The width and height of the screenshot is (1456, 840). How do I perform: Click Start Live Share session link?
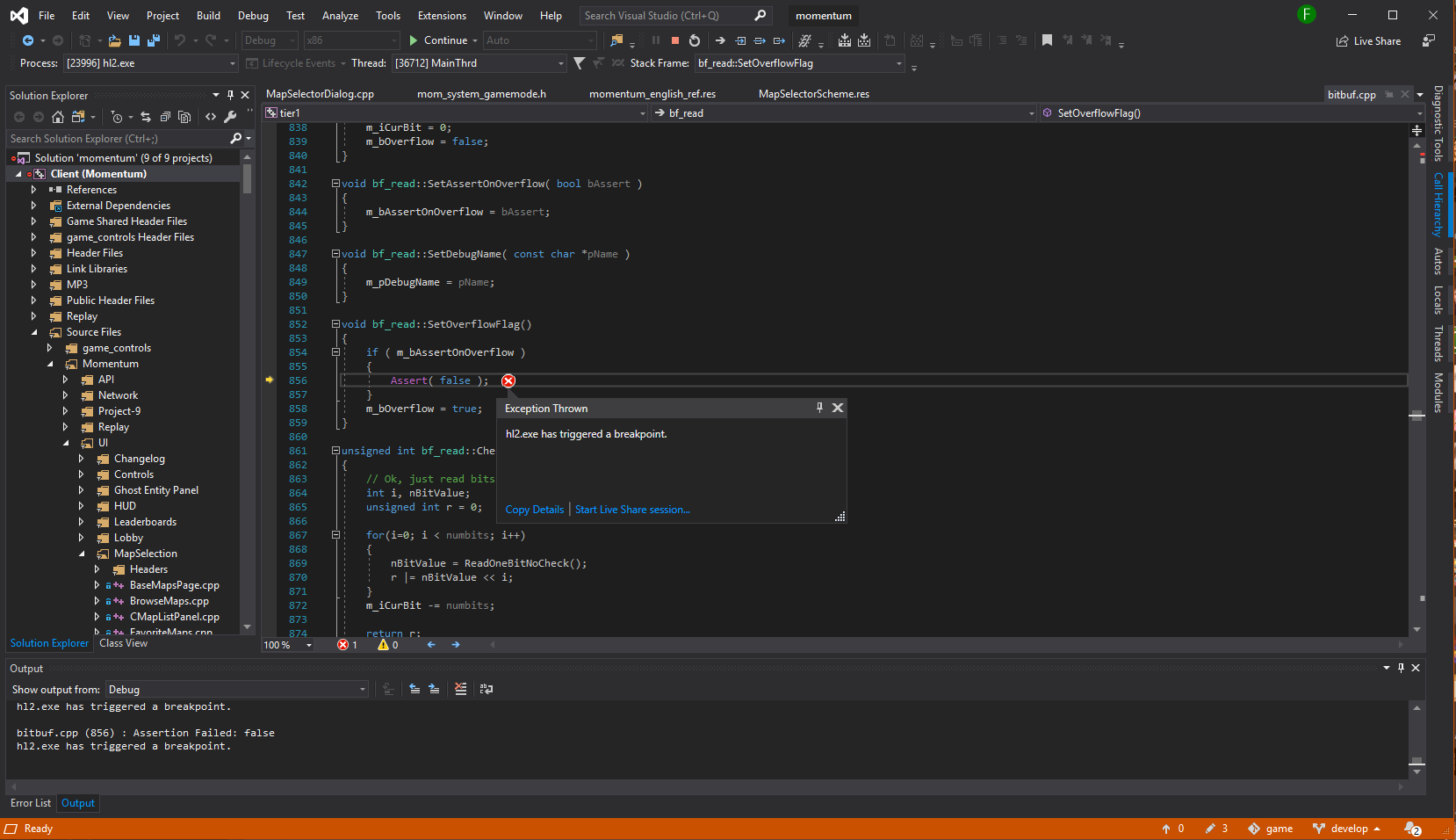pos(631,509)
